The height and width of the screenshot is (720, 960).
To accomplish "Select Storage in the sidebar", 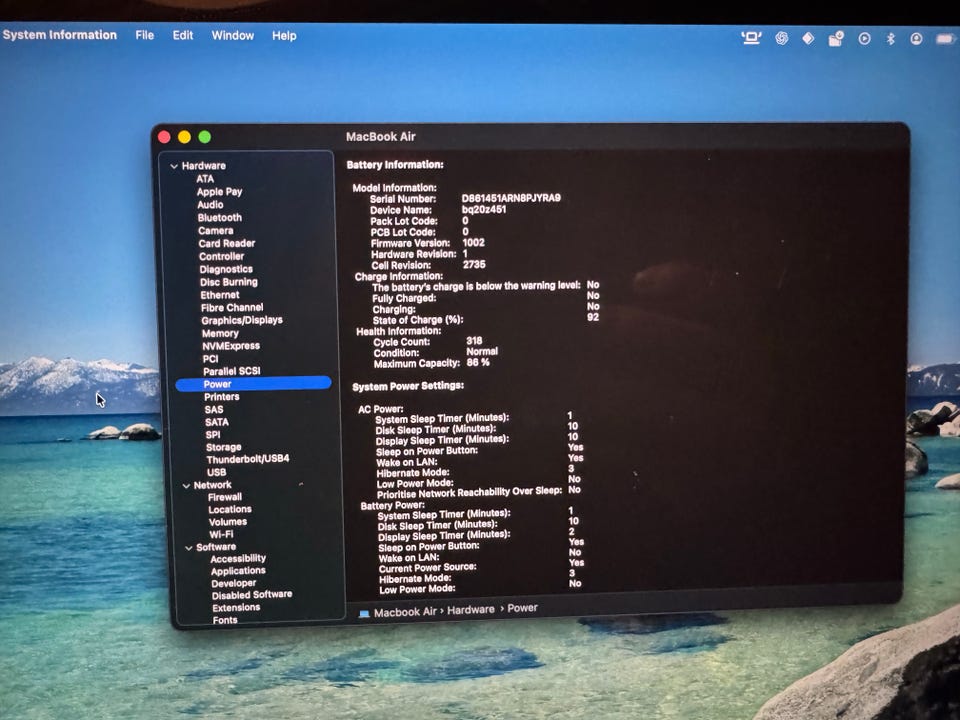I will [x=223, y=448].
